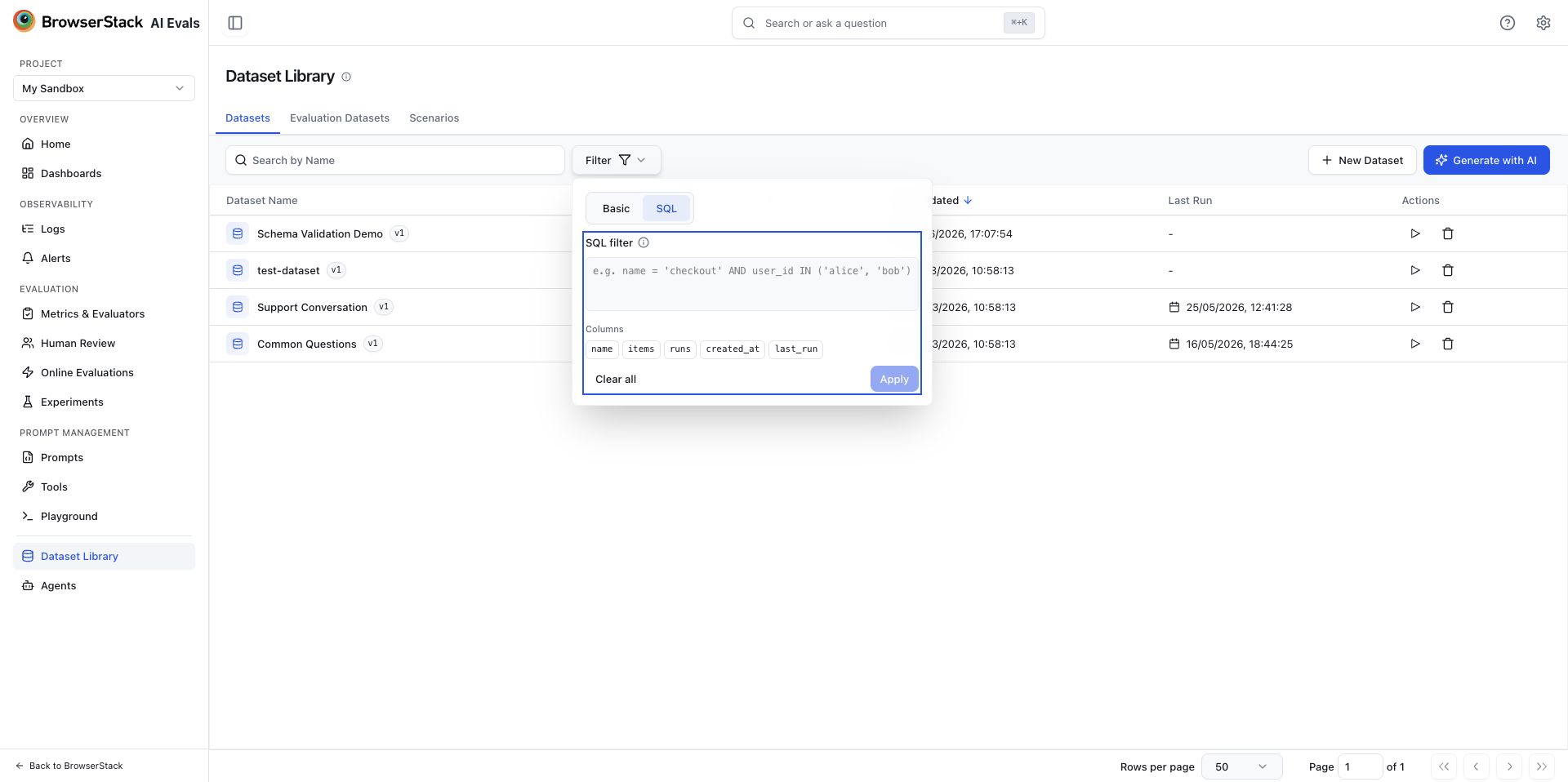
Task: Expand the My Sandbox project dropdown
Action: click(x=104, y=88)
